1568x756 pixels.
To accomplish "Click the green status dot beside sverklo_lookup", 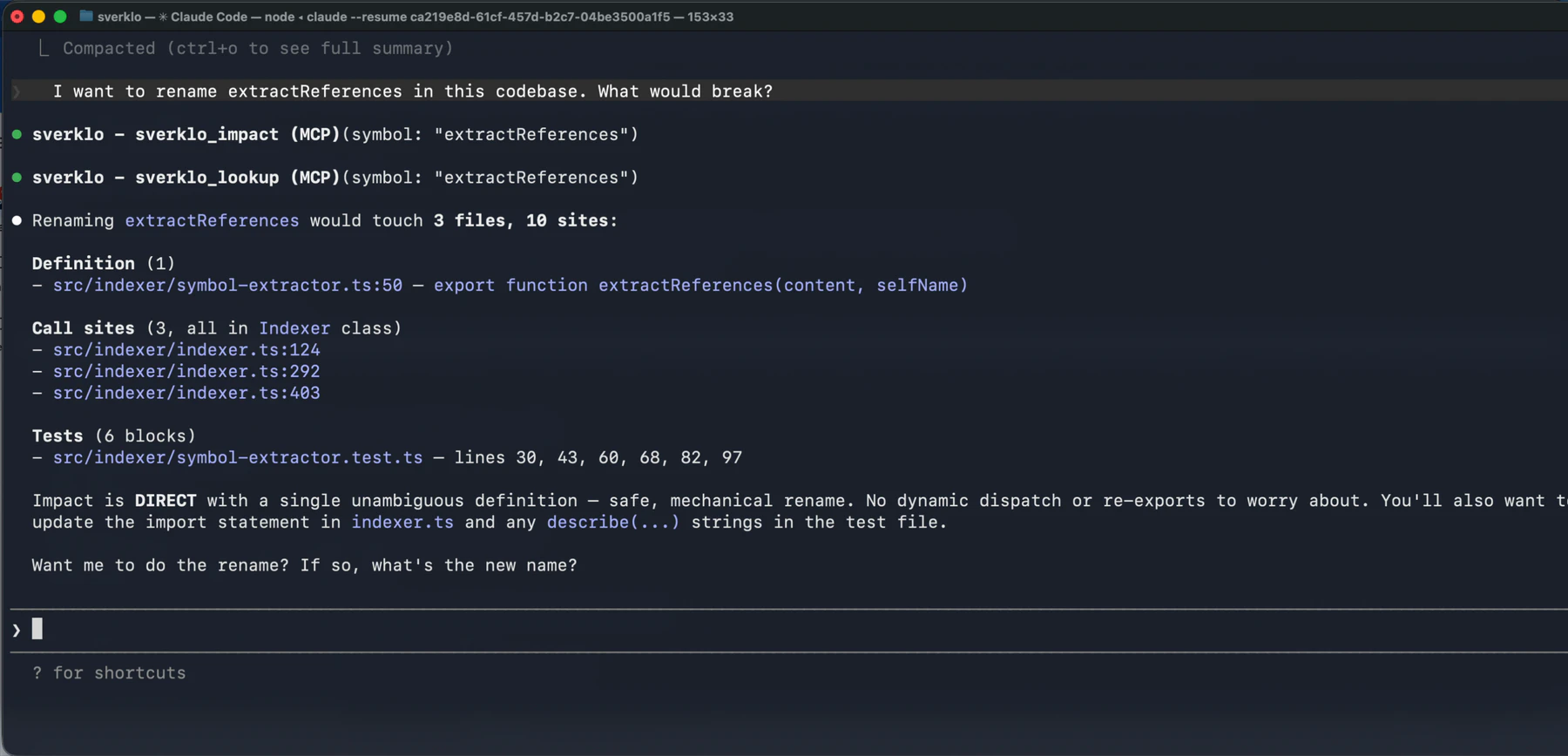I will point(17,177).
